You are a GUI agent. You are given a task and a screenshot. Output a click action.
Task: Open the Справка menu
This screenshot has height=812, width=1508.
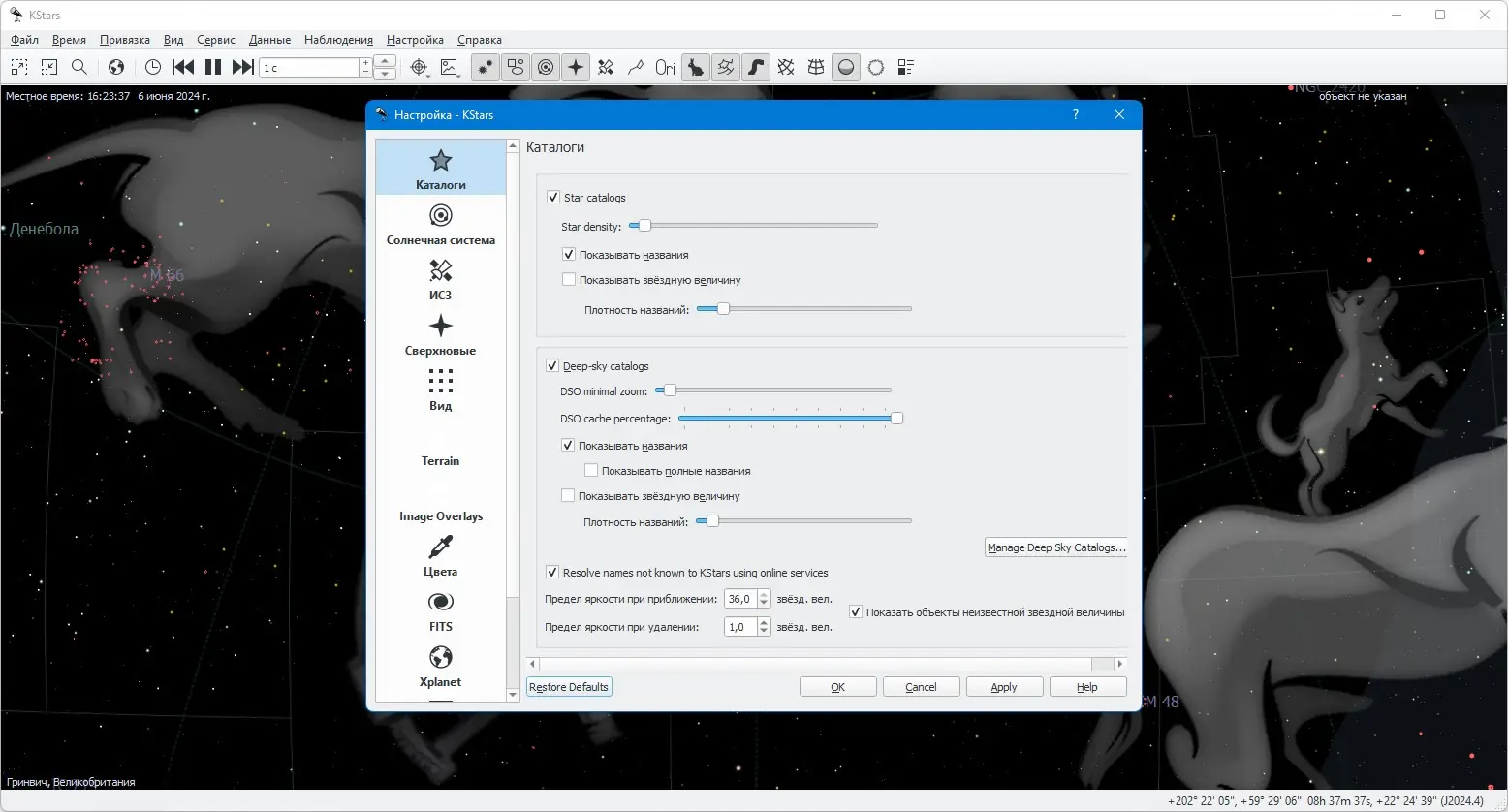tap(480, 40)
